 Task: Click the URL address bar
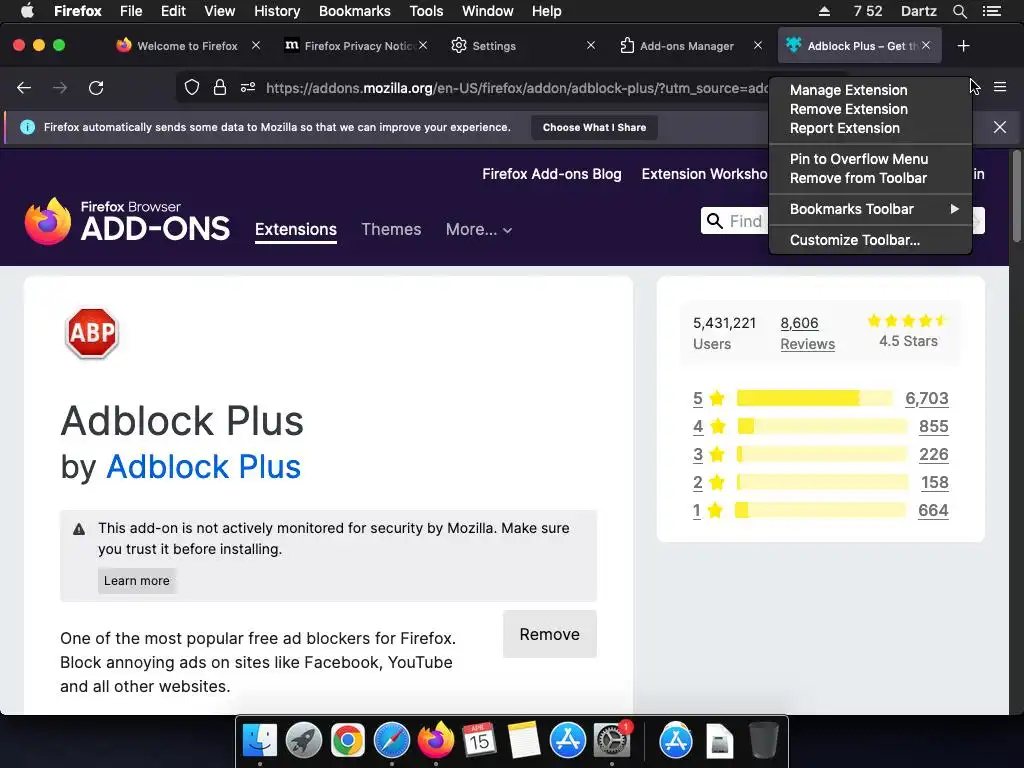point(516,88)
